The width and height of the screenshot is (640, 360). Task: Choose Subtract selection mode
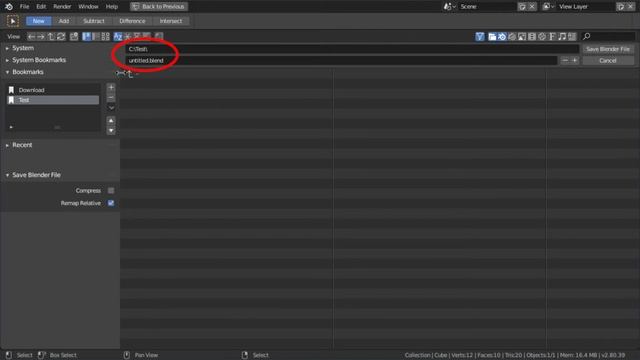[x=94, y=21]
